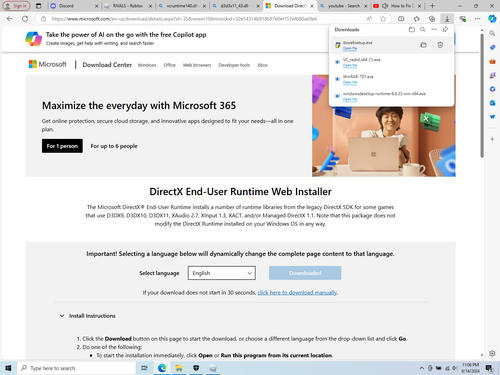Open the Copilot sidebar icon
This screenshot has height=375, width=500.
492,19
